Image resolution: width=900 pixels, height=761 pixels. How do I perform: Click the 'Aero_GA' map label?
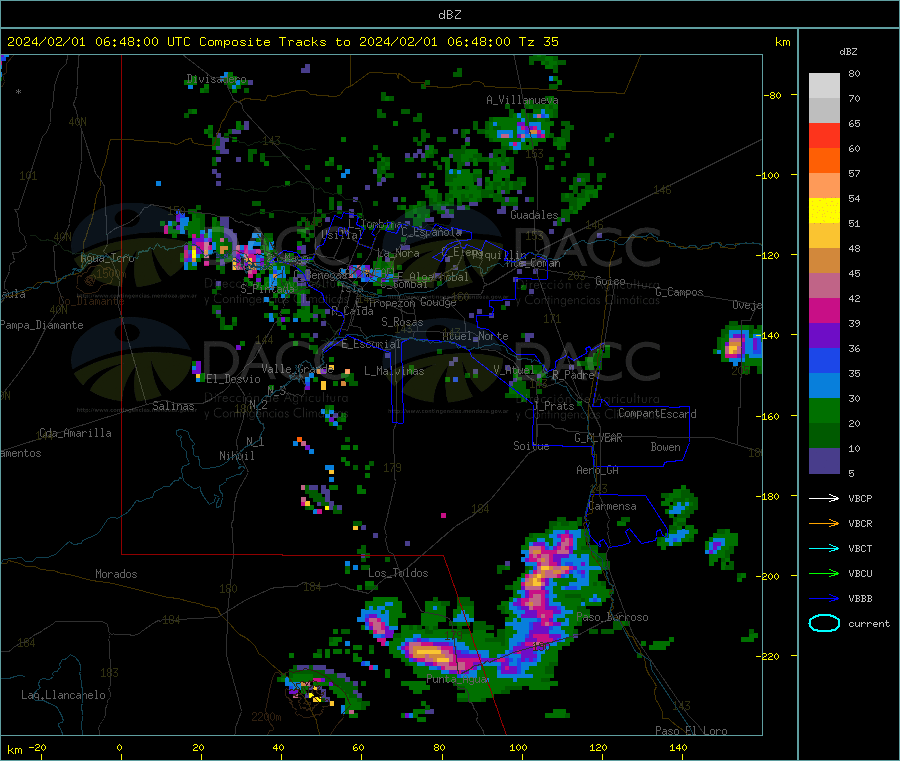click(x=598, y=470)
